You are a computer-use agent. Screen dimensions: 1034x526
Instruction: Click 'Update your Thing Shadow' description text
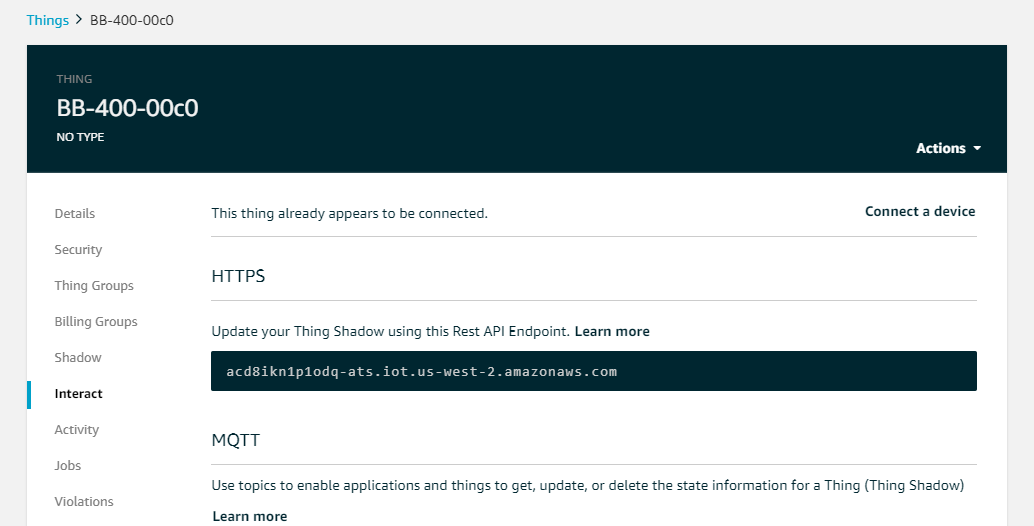tap(390, 332)
